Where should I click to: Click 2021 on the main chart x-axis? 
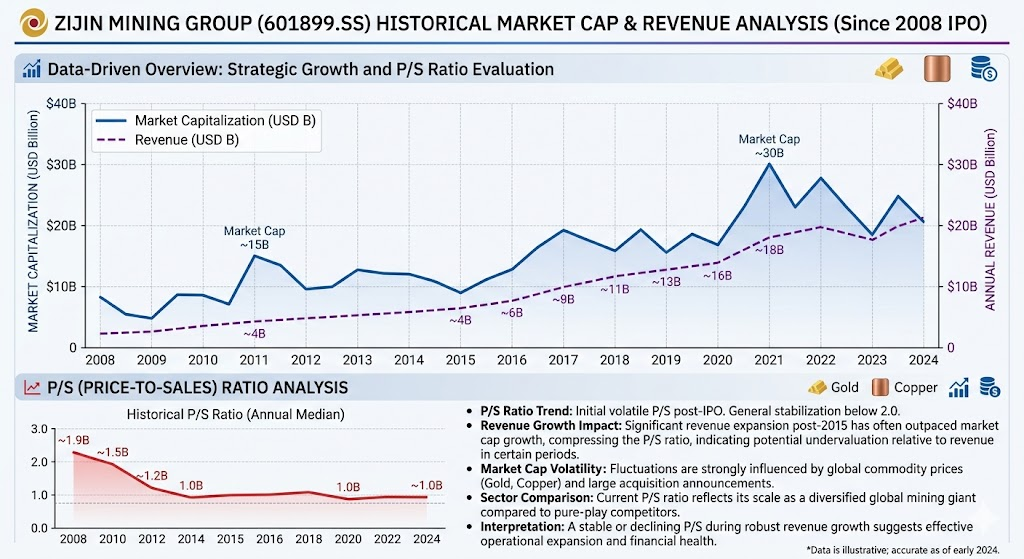click(x=769, y=360)
